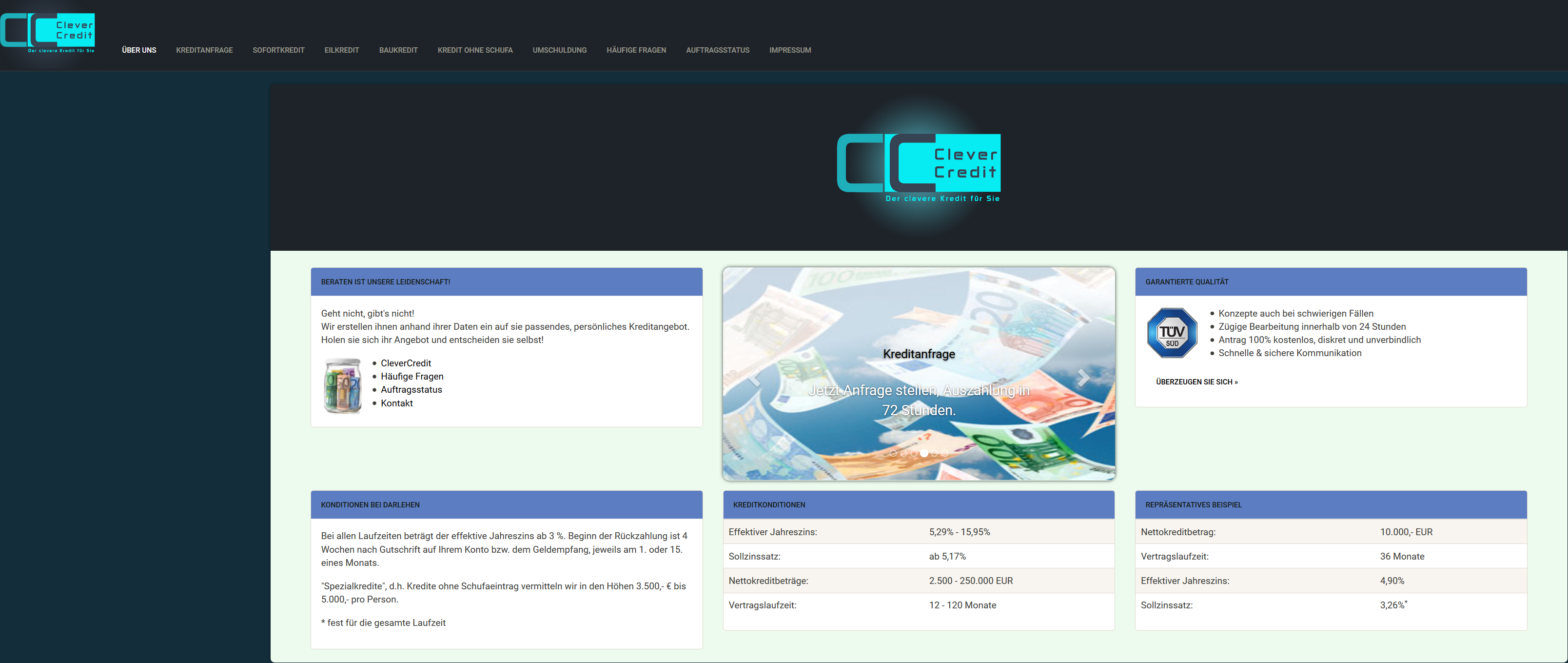Viewport: 1568px width, 663px height.
Task: Click the value 12 - 120 Monate
Action: (962, 604)
